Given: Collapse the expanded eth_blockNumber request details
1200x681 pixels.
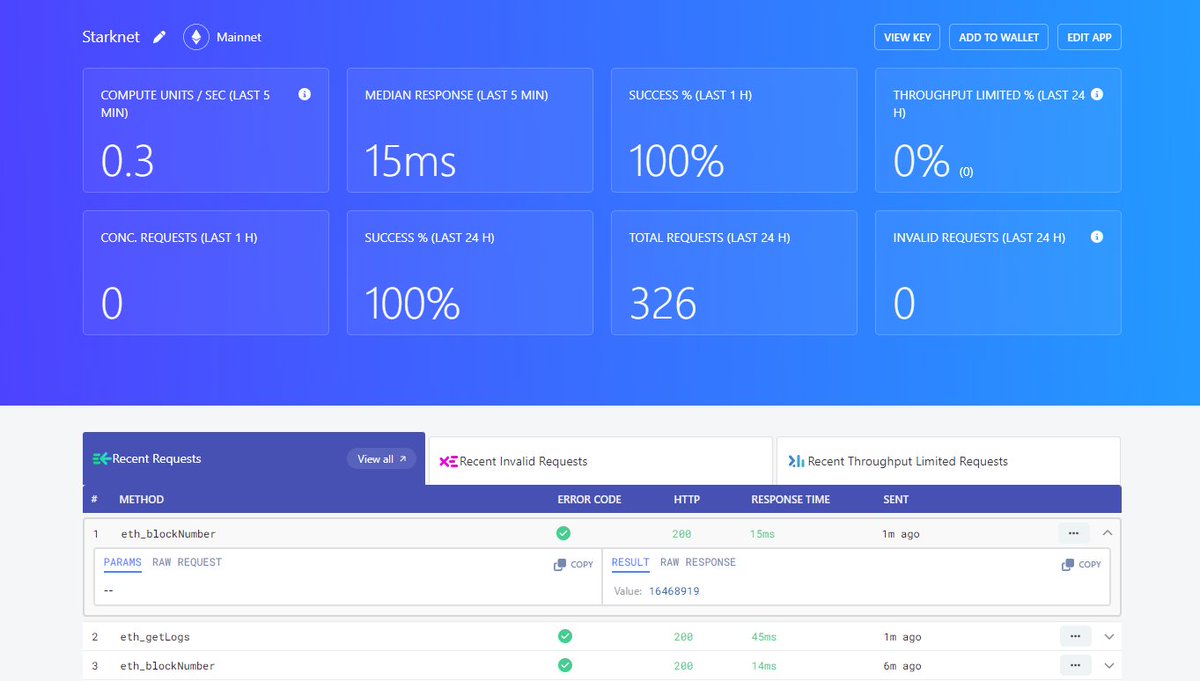Looking at the screenshot, I should click(1107, 533).
